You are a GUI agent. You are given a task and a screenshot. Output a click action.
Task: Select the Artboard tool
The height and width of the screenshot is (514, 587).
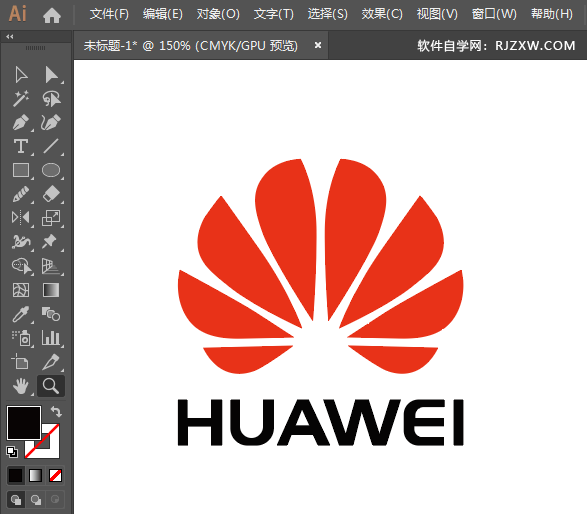click(20, 362)
